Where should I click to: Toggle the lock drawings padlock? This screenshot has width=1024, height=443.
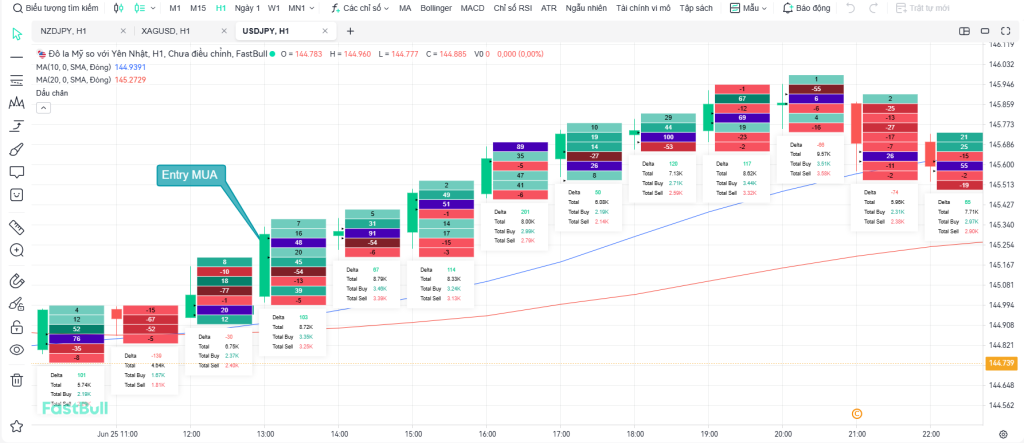pos(16,326)
